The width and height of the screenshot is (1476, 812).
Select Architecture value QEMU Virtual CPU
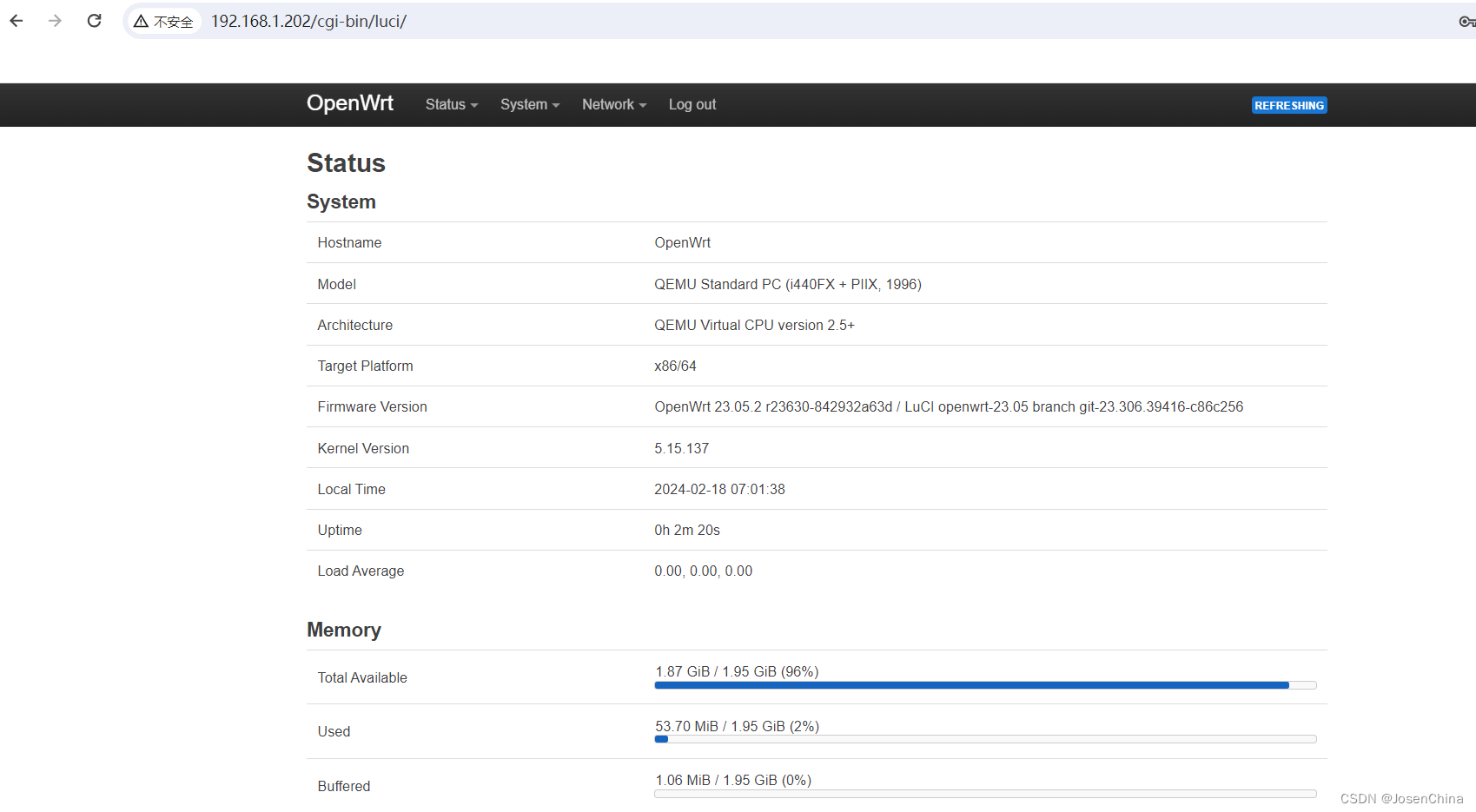754,325
